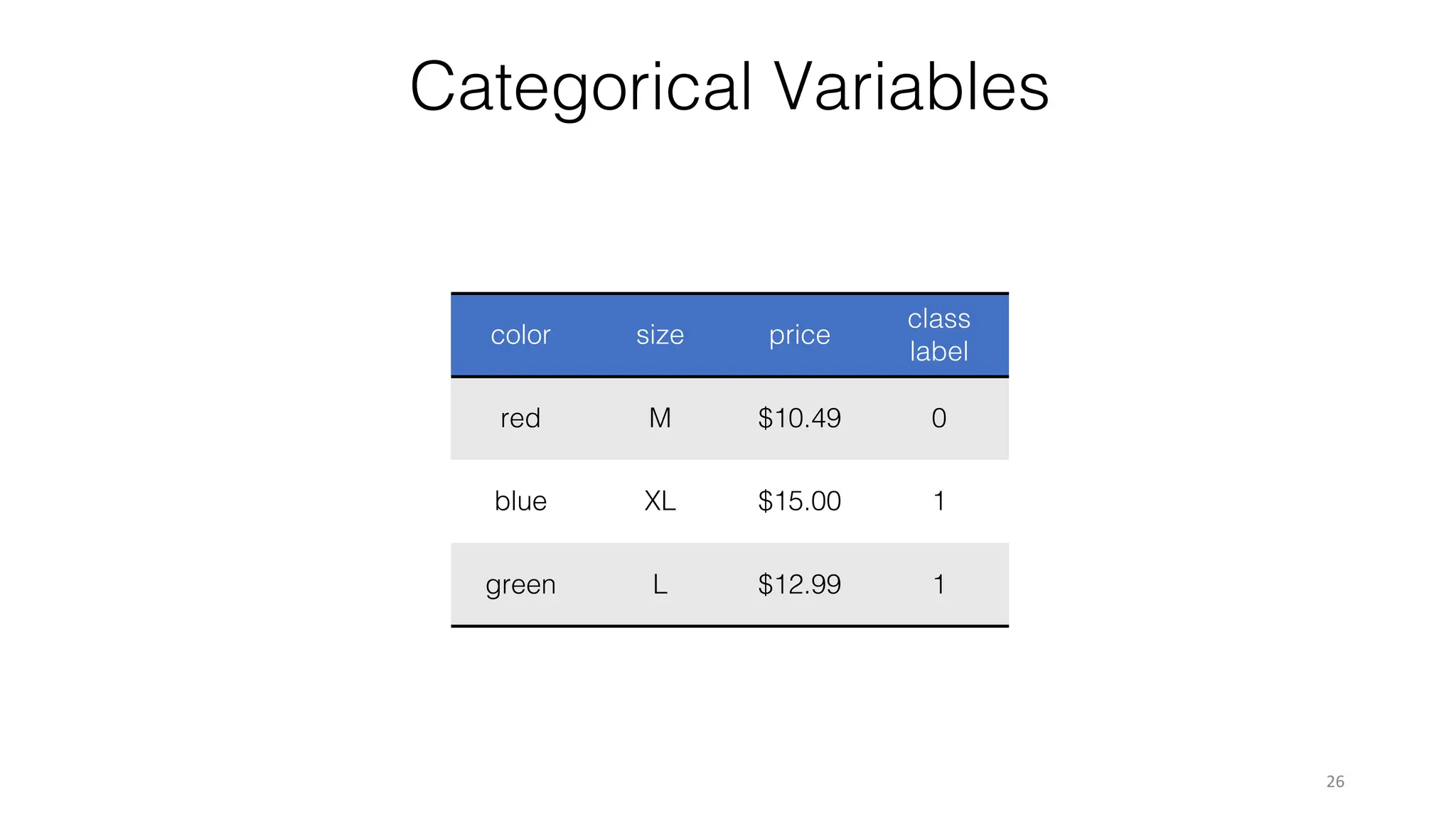Screen dimensions: 1456x819
Task: Select the color column header
Action: (520, 335)
